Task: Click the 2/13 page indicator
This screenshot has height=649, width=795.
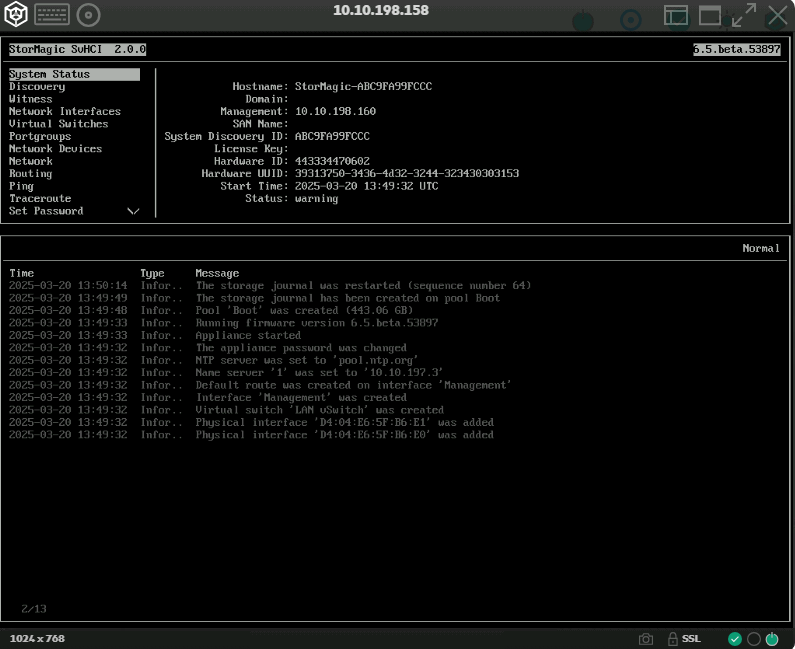Action: tap(33, 608)
